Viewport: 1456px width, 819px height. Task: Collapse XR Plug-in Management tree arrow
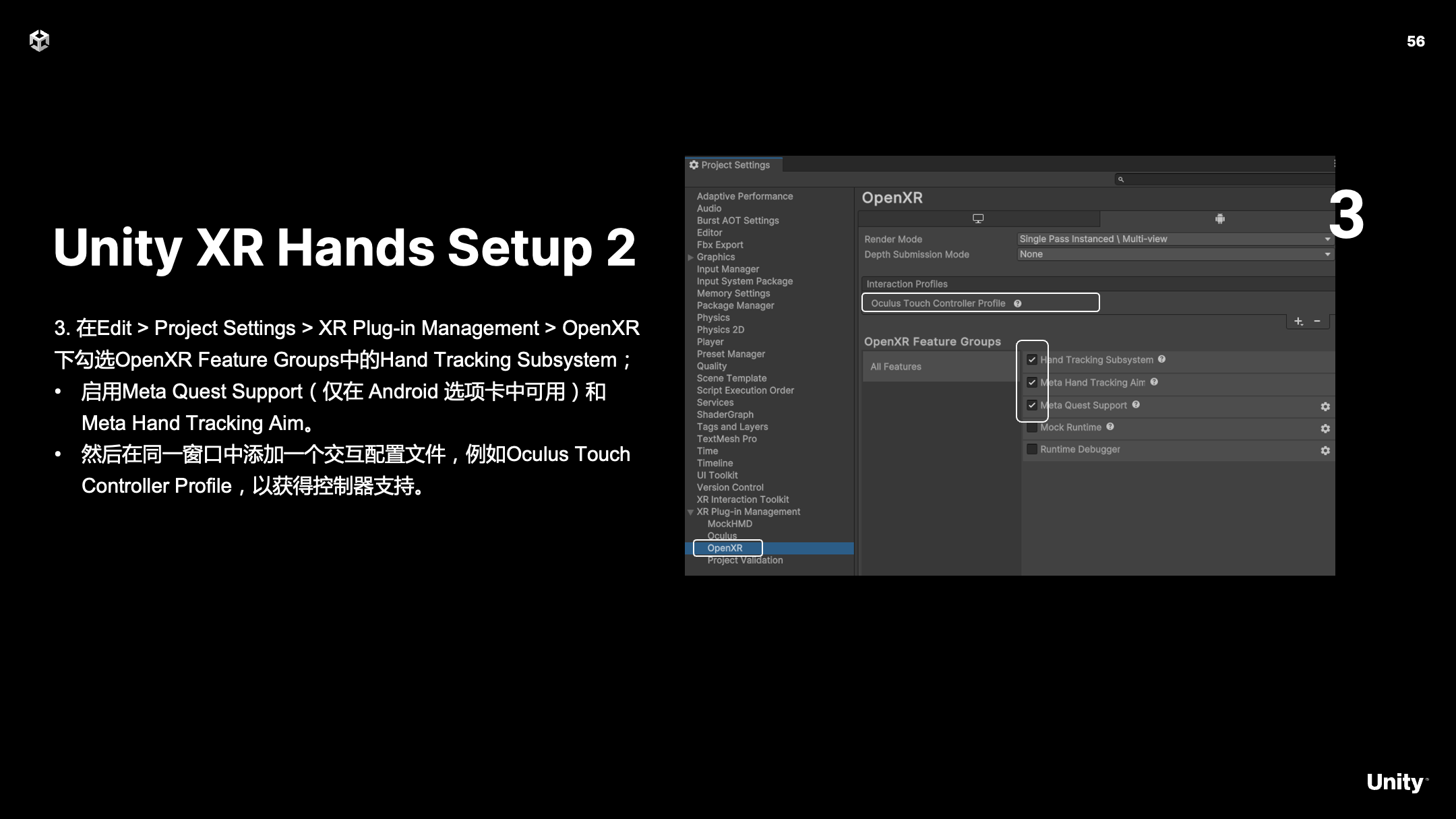point(690,512)
